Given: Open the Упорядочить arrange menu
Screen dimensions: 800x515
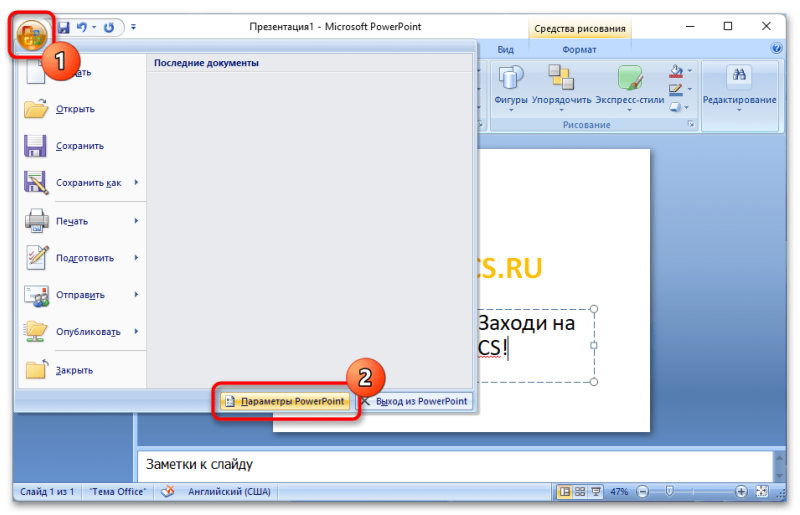Looking at the screenshot, I should (x=561, y=87).
